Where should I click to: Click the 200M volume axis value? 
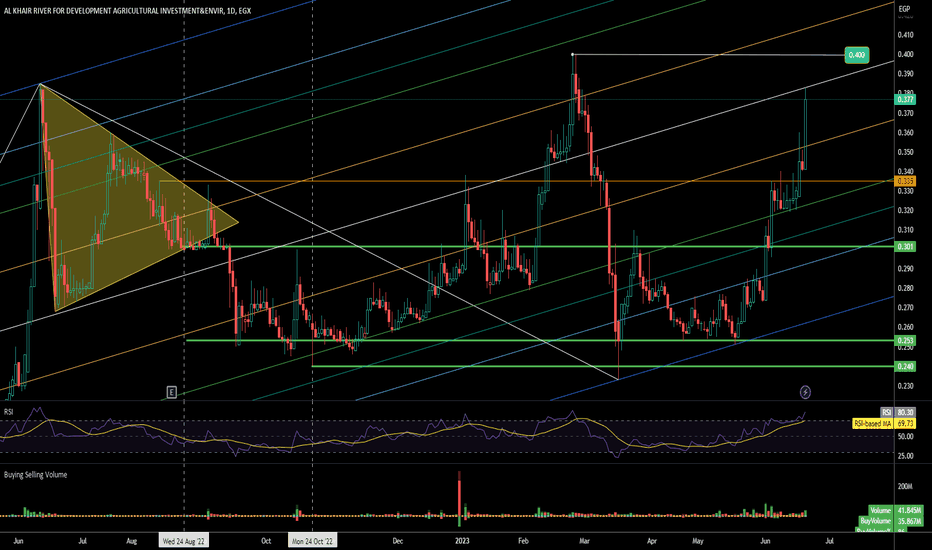pyautogui.click(x=905, y=486)
